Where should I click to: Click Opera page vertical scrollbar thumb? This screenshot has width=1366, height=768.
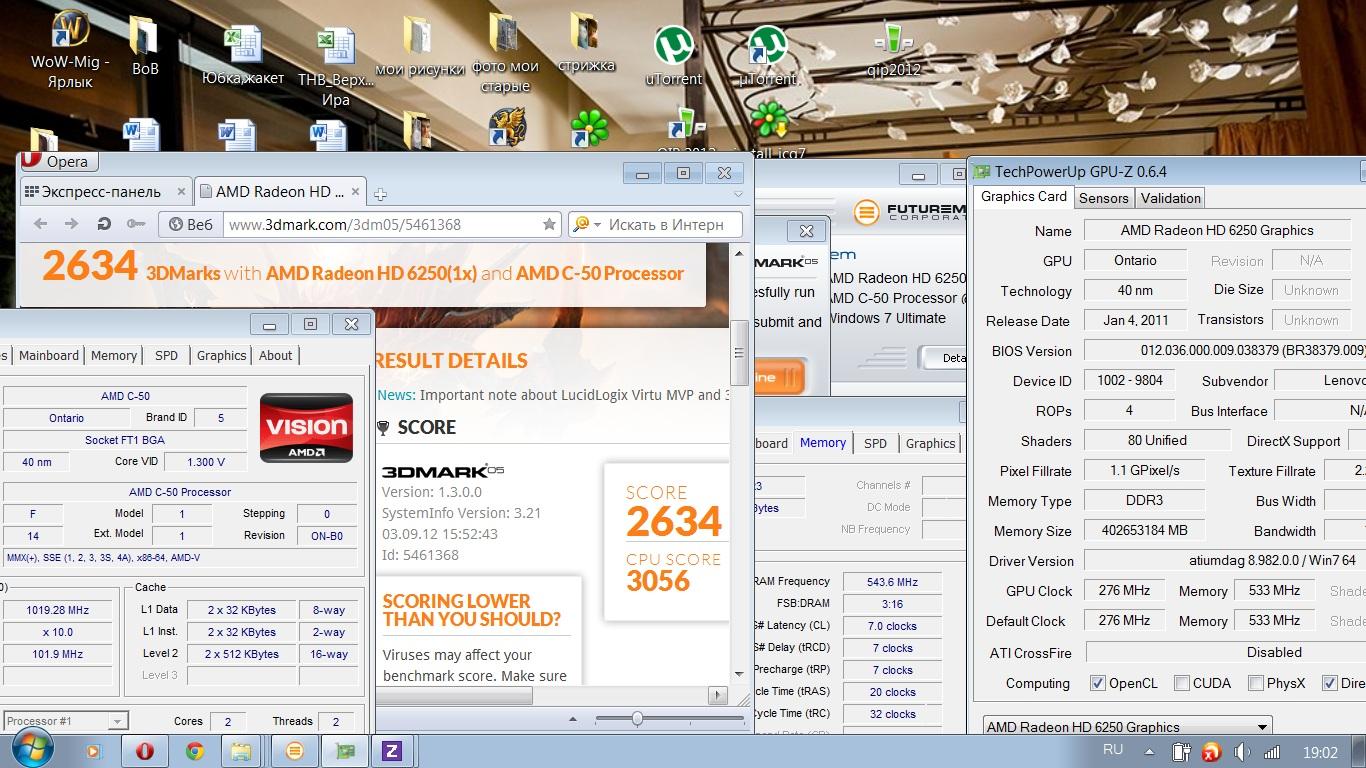coord(740,353)
